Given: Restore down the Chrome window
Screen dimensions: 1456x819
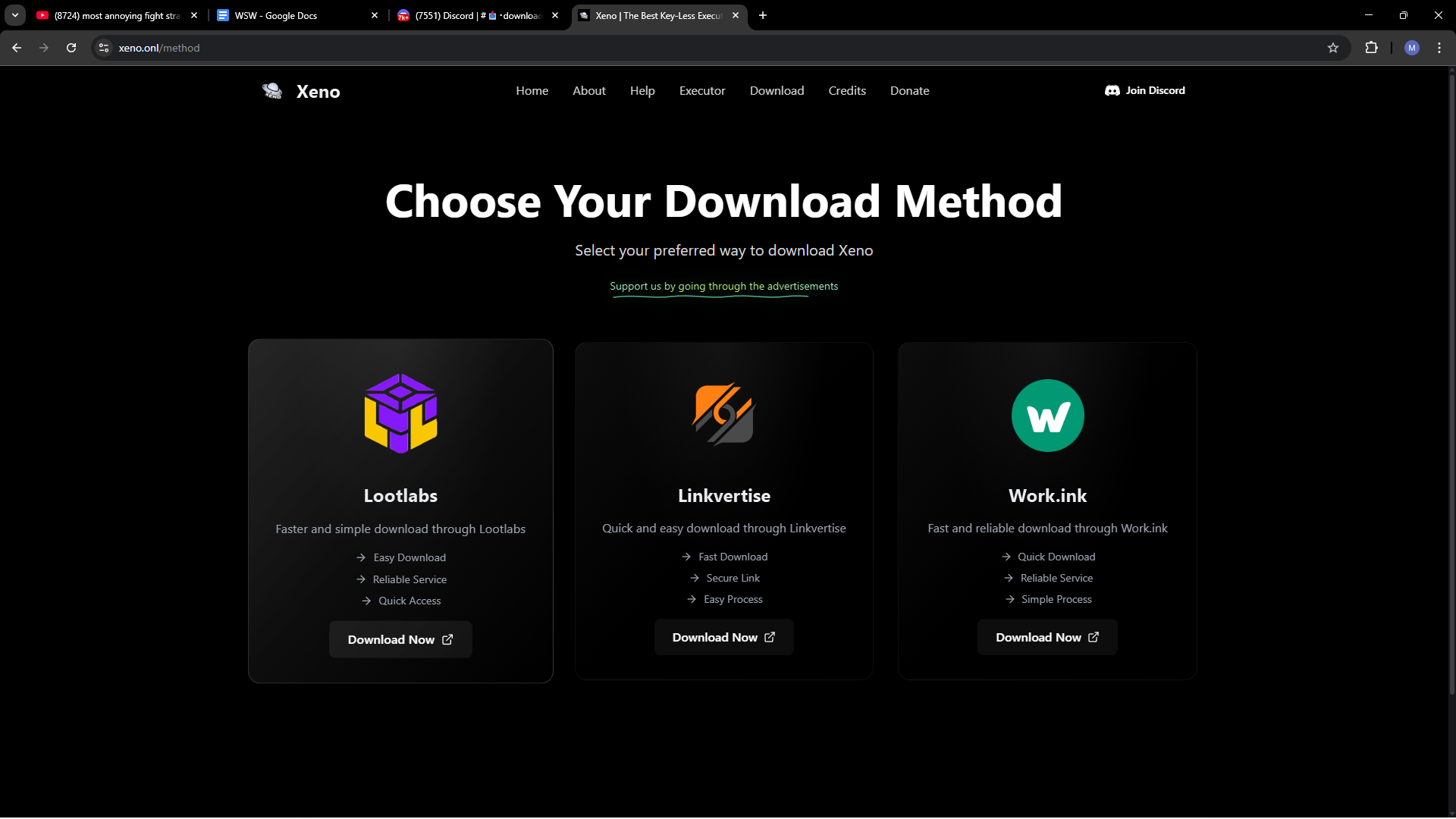Looking at the screenshot, I should click(x=1403, y=15).
